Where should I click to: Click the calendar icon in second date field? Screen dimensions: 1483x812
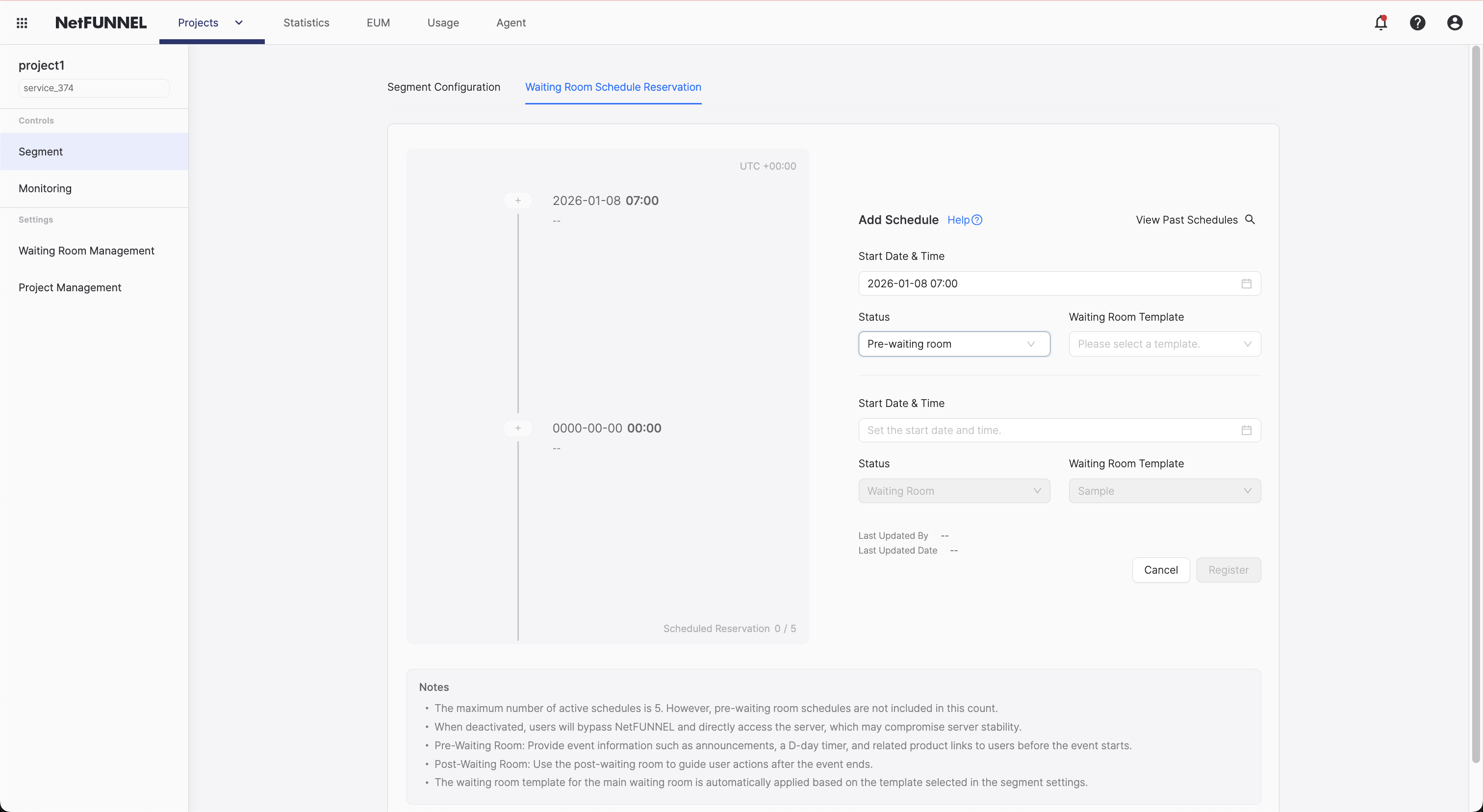[x=1247, y=431]
